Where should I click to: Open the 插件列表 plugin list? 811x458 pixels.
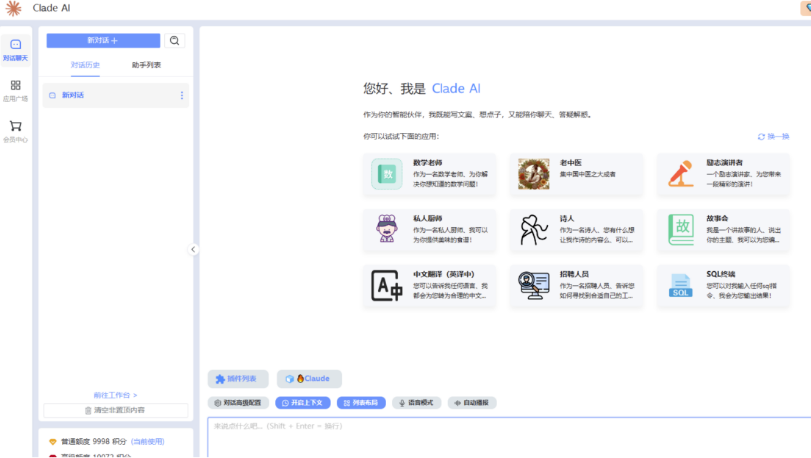point(238,379)
